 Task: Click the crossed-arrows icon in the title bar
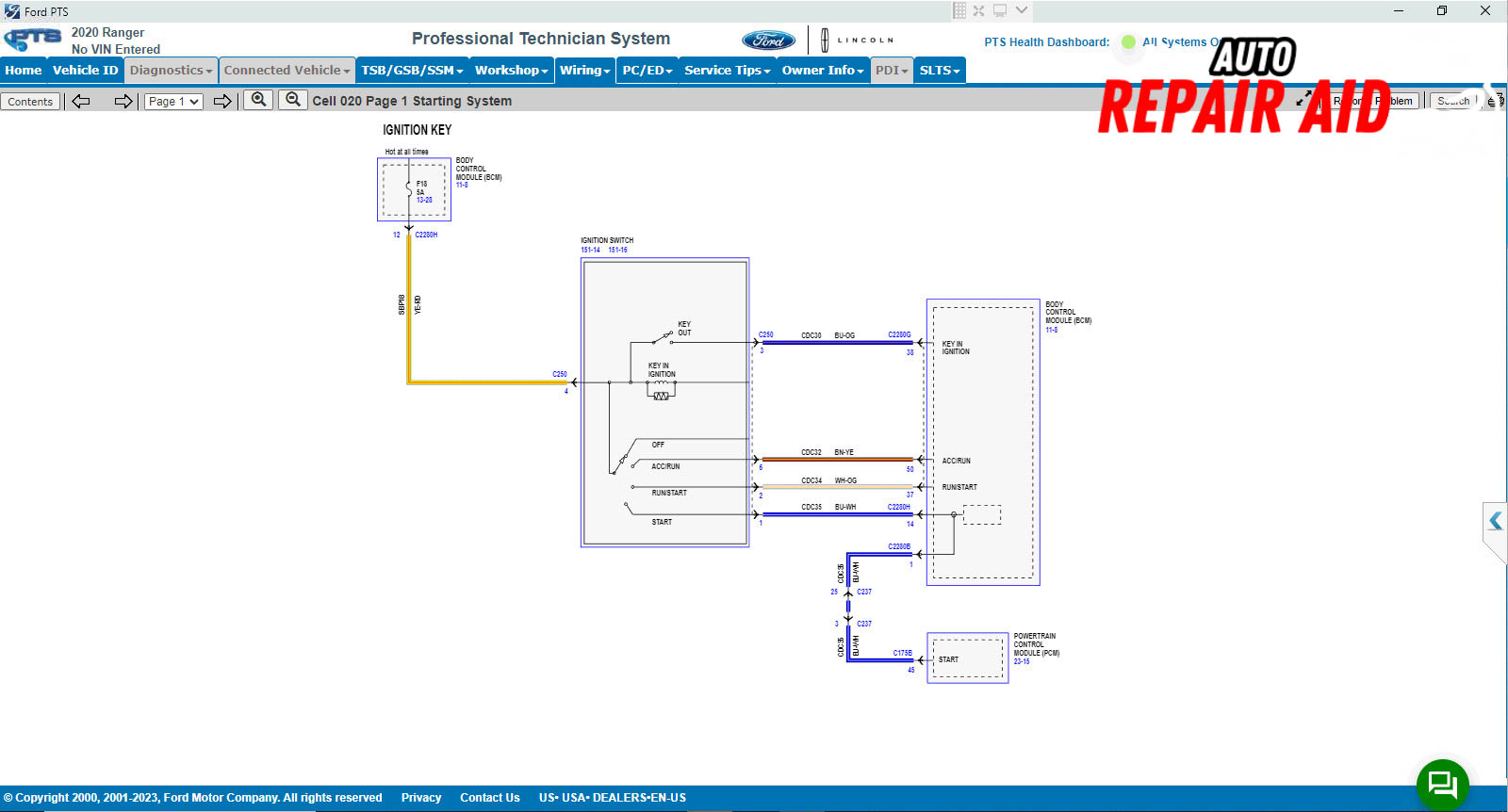(979, 10)
